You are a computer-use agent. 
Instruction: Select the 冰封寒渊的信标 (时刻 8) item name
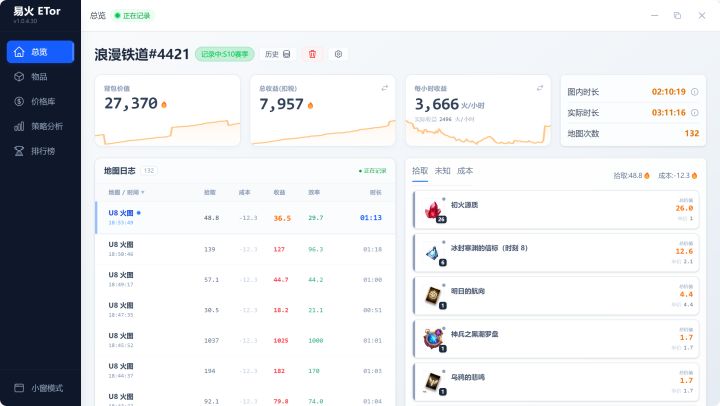[x=489, y=248]
